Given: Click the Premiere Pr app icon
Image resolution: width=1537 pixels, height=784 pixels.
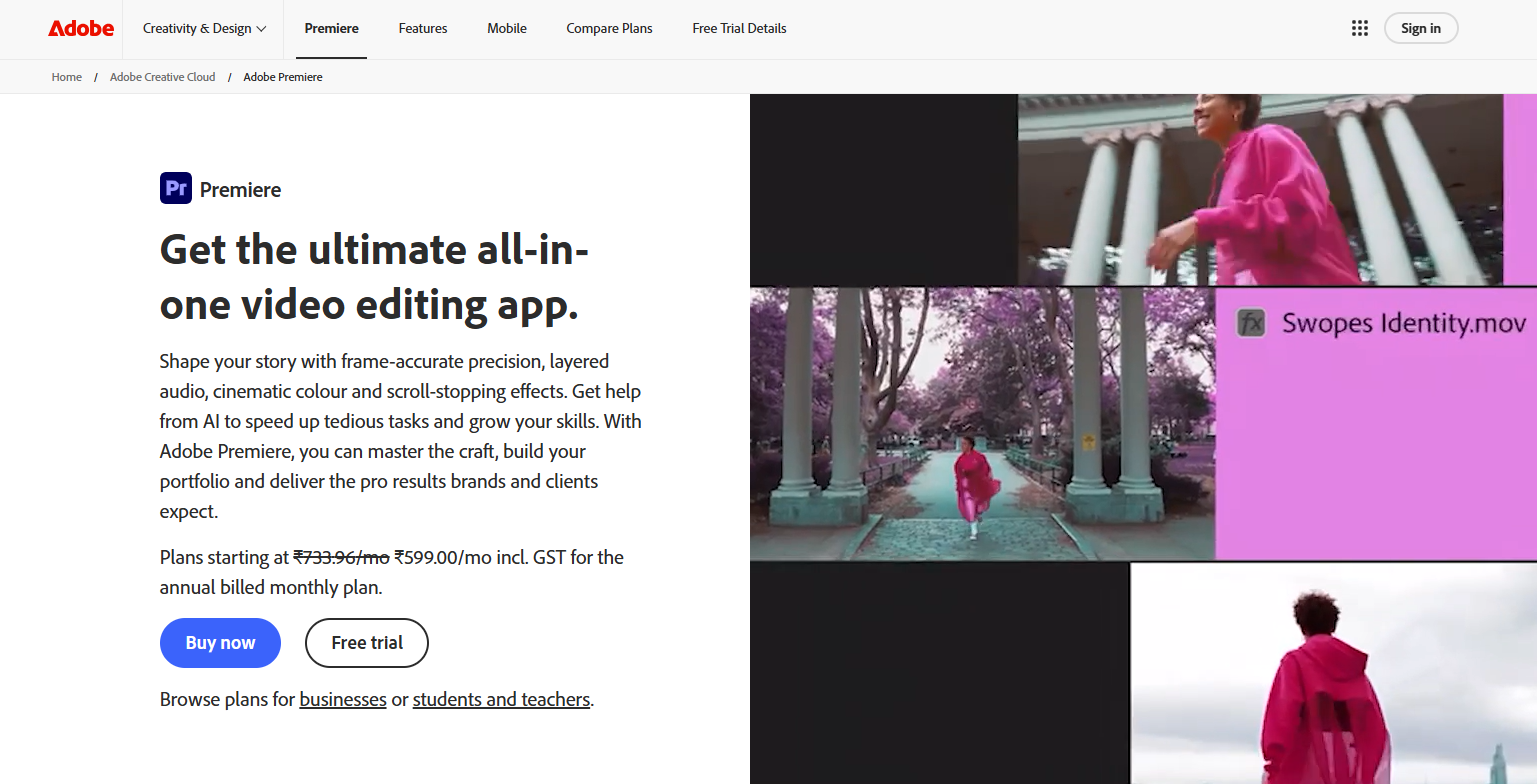Looking at the screenshot, I should point(176,188).
